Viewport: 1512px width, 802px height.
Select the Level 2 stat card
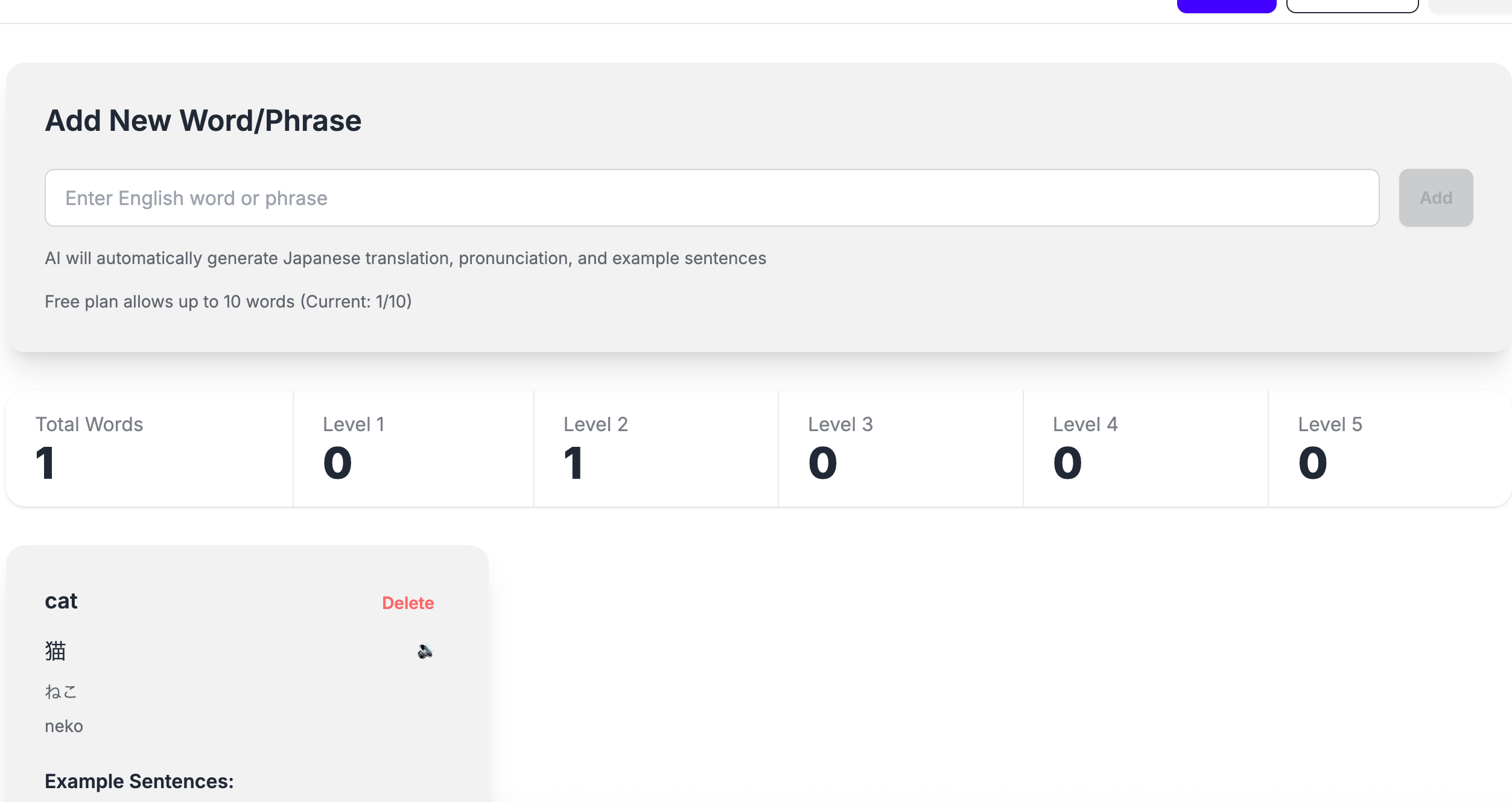(x=656, y=449)
